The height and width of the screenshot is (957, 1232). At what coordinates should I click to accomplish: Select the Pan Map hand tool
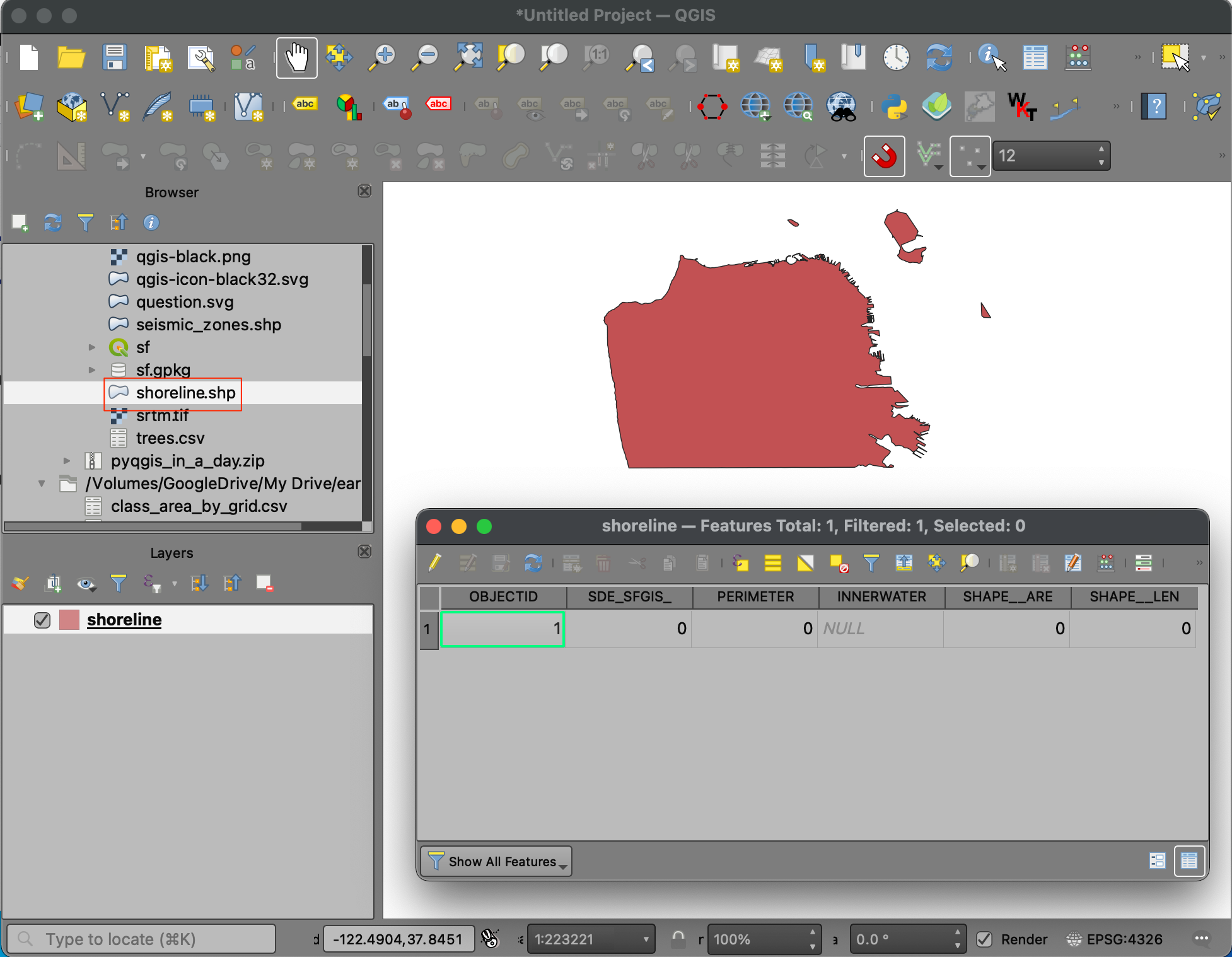(296, 58)
